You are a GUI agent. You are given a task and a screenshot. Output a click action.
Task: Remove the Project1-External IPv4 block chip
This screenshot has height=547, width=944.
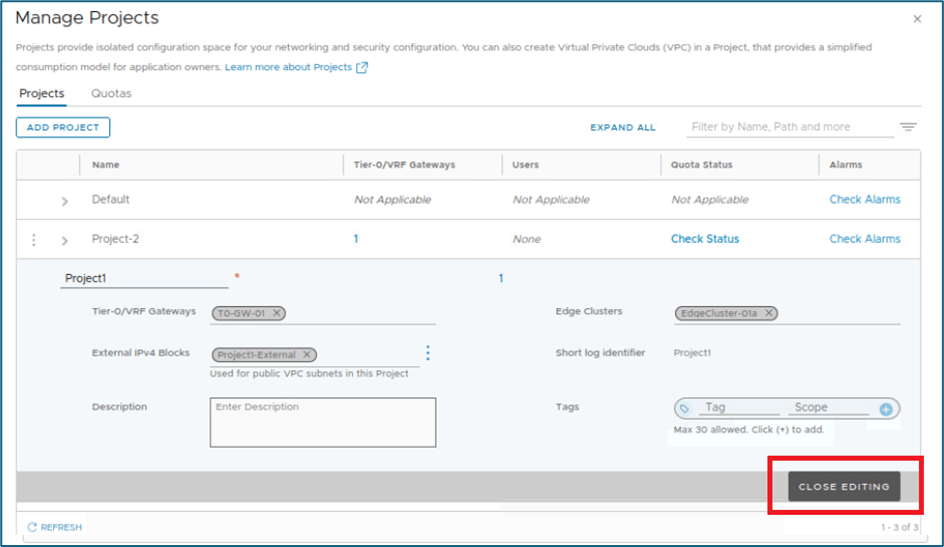[307, 354]
